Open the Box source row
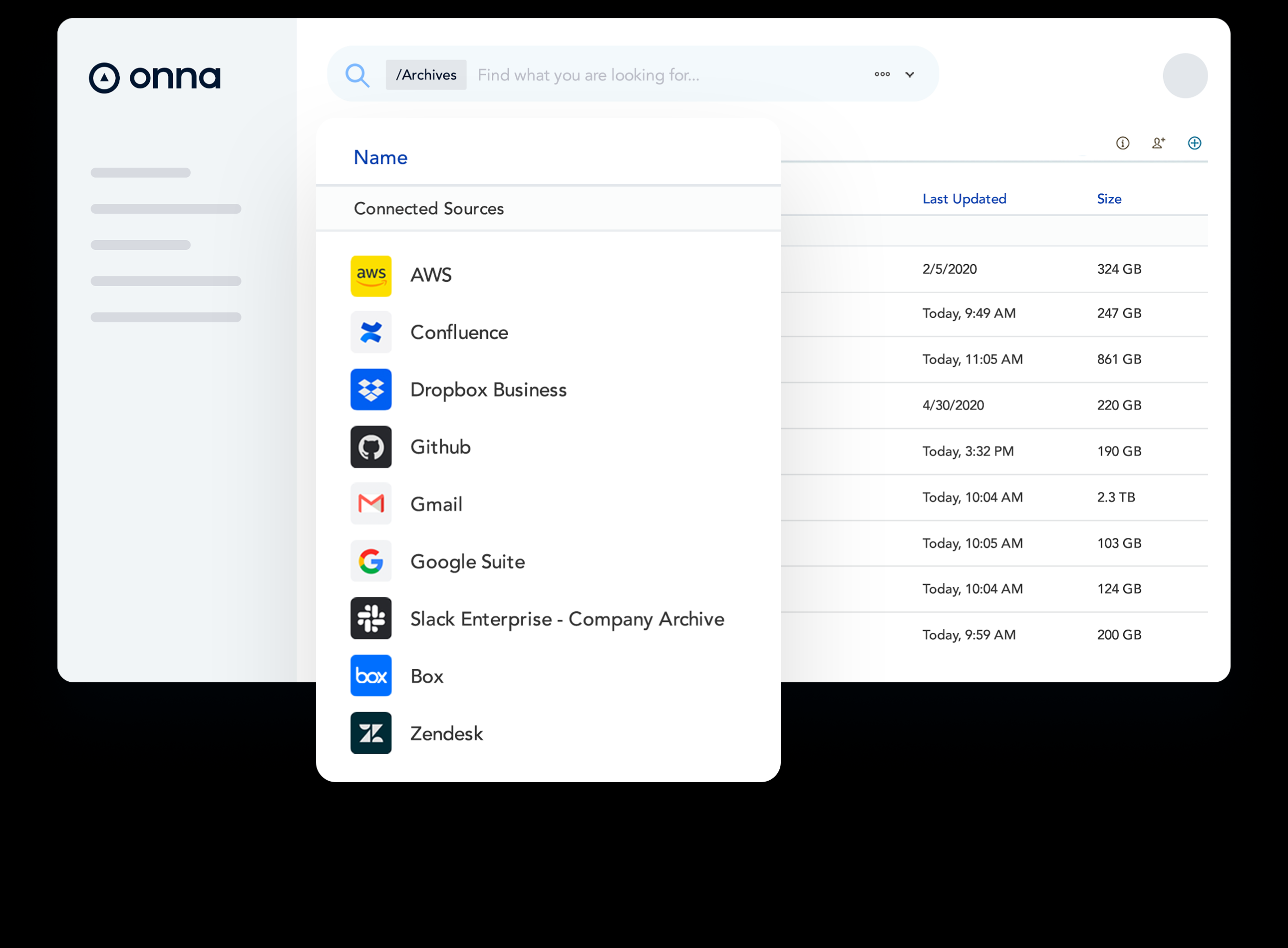1288x948 pixels. tap(548, 676)
